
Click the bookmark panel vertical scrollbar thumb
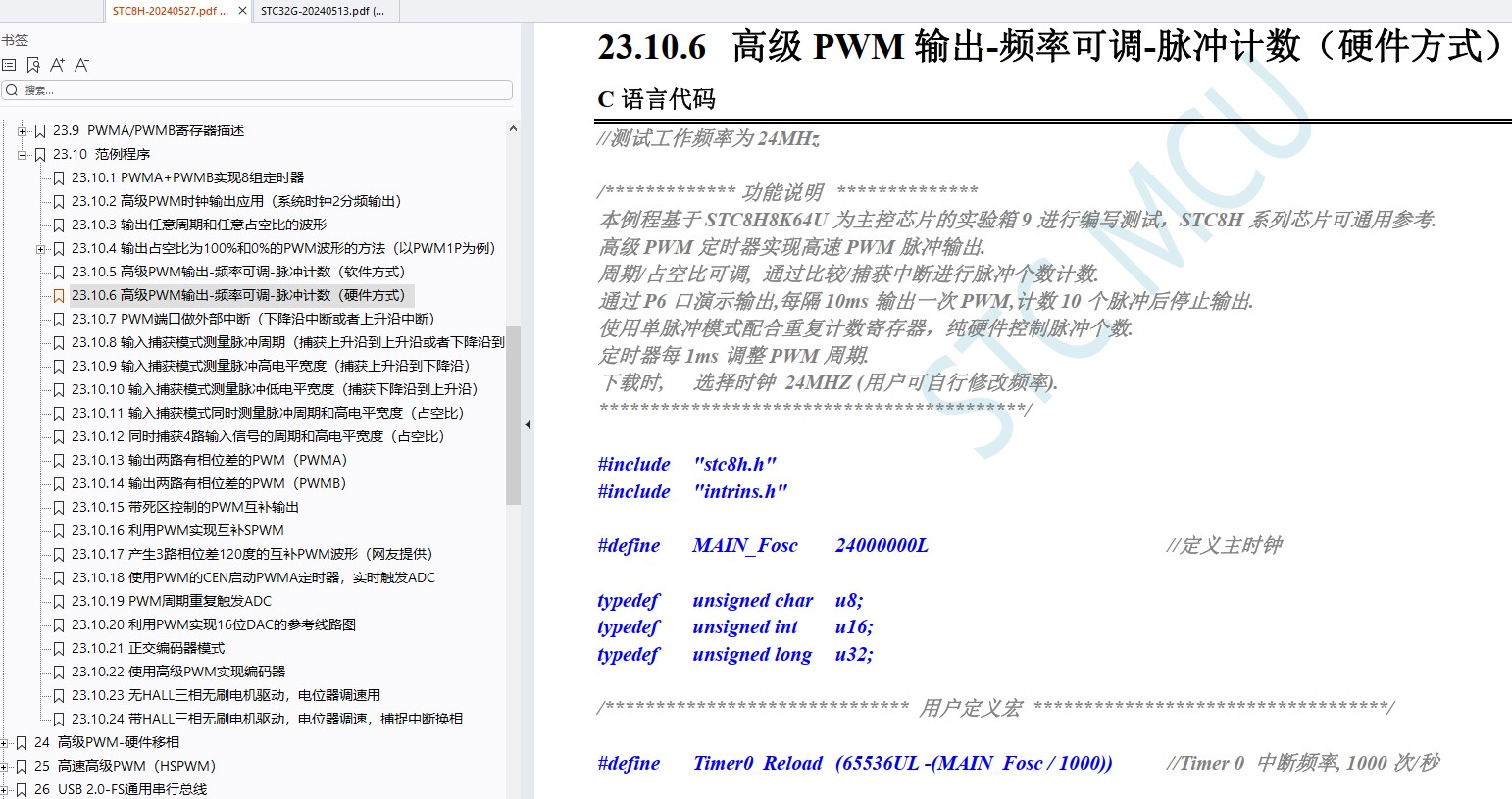513,416
